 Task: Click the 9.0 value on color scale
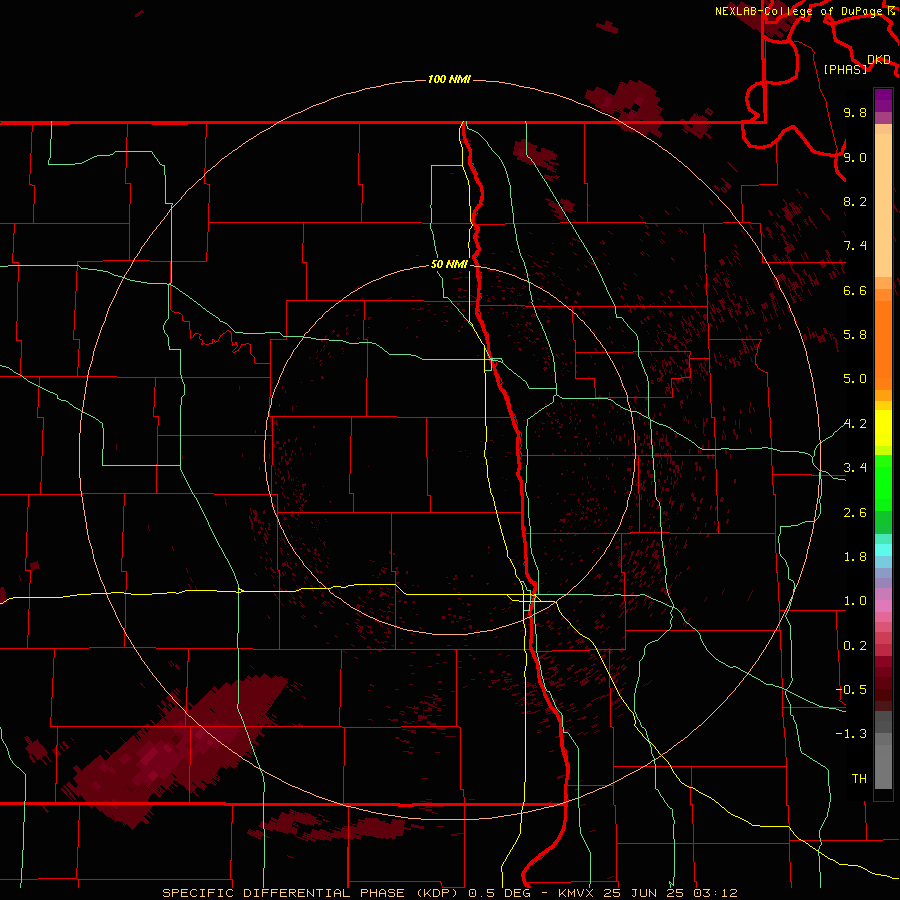tap(855, 157)
